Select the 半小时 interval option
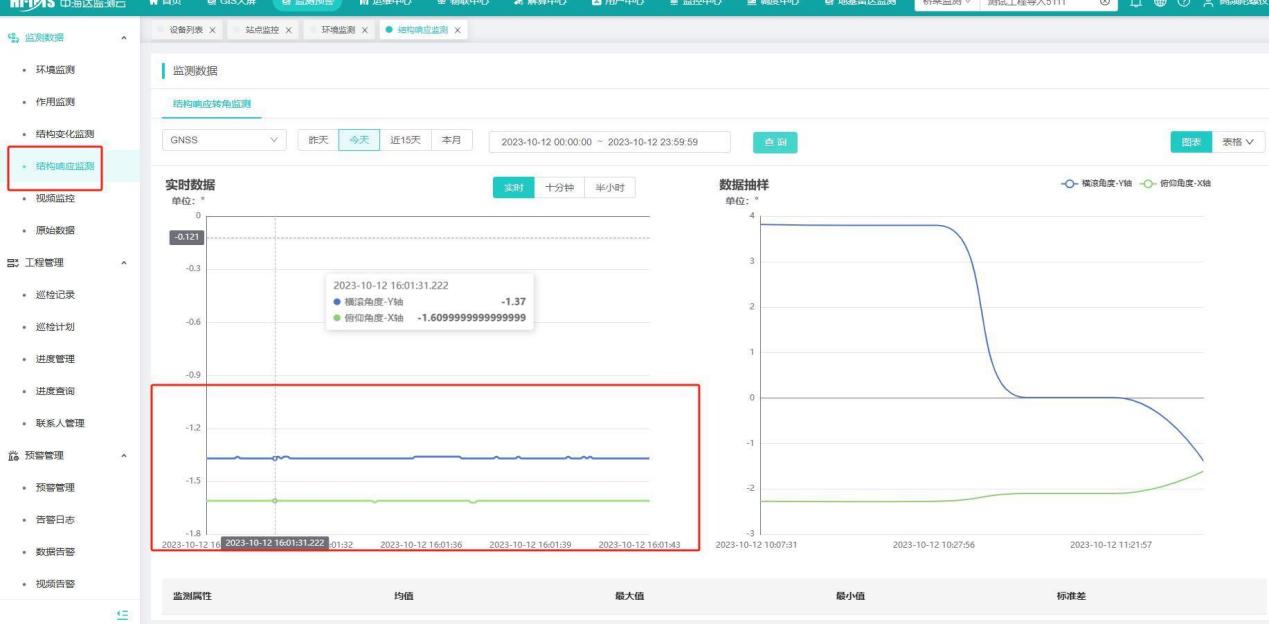 click(610, 188)
